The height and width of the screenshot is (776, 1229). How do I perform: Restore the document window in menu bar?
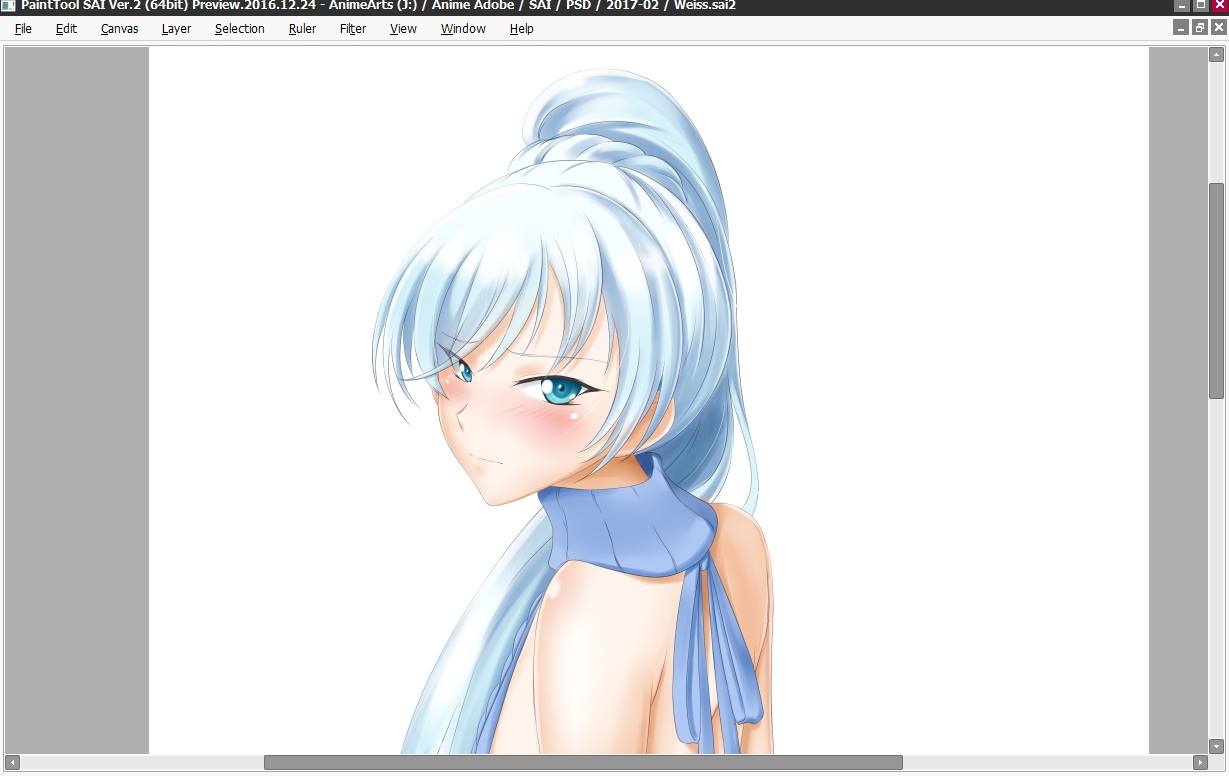(1199, 28)
